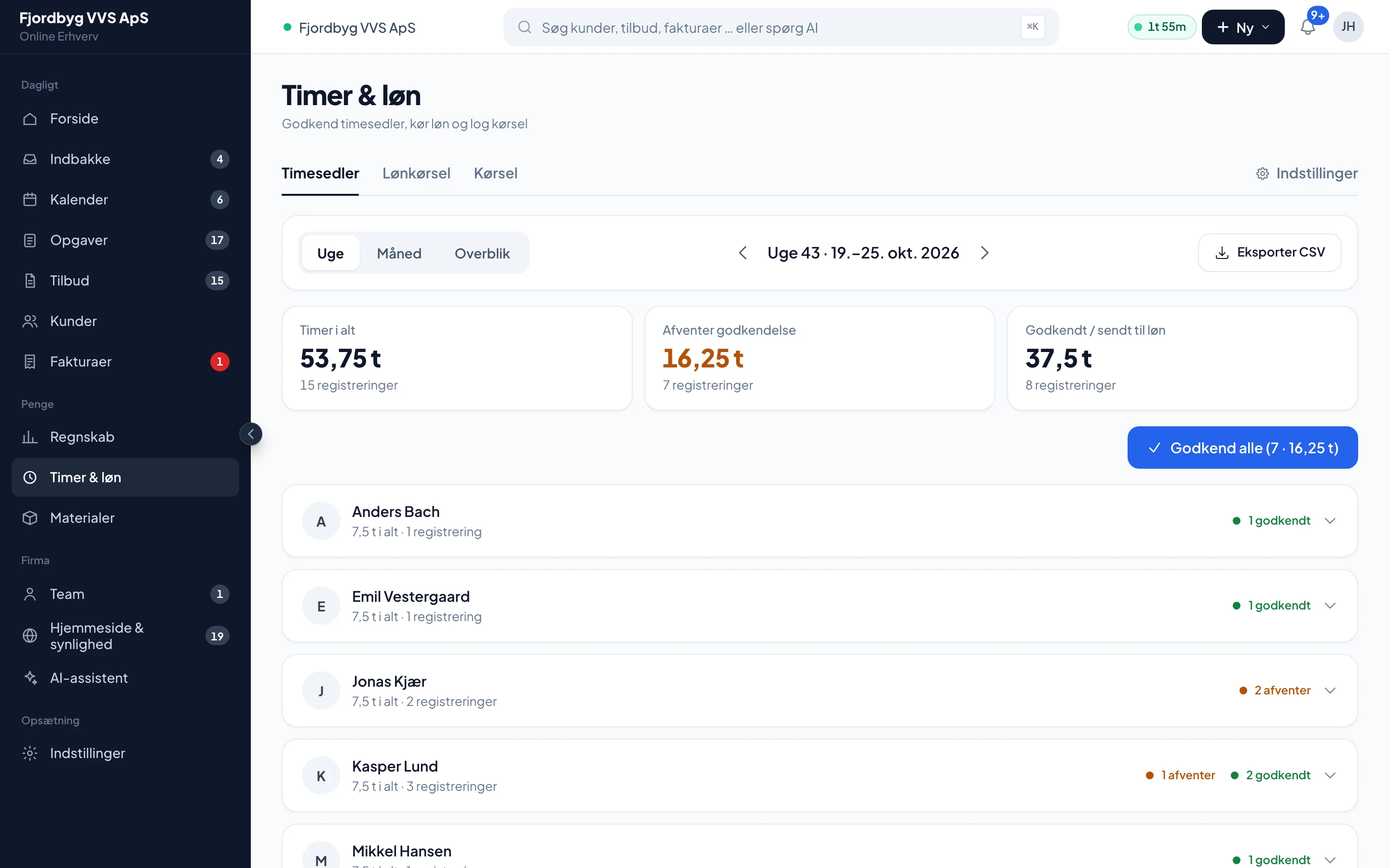This screenshot has height=868, width=1389.
Task: Open the Indbakke inbox icon
Action: (x=30, y=159)
